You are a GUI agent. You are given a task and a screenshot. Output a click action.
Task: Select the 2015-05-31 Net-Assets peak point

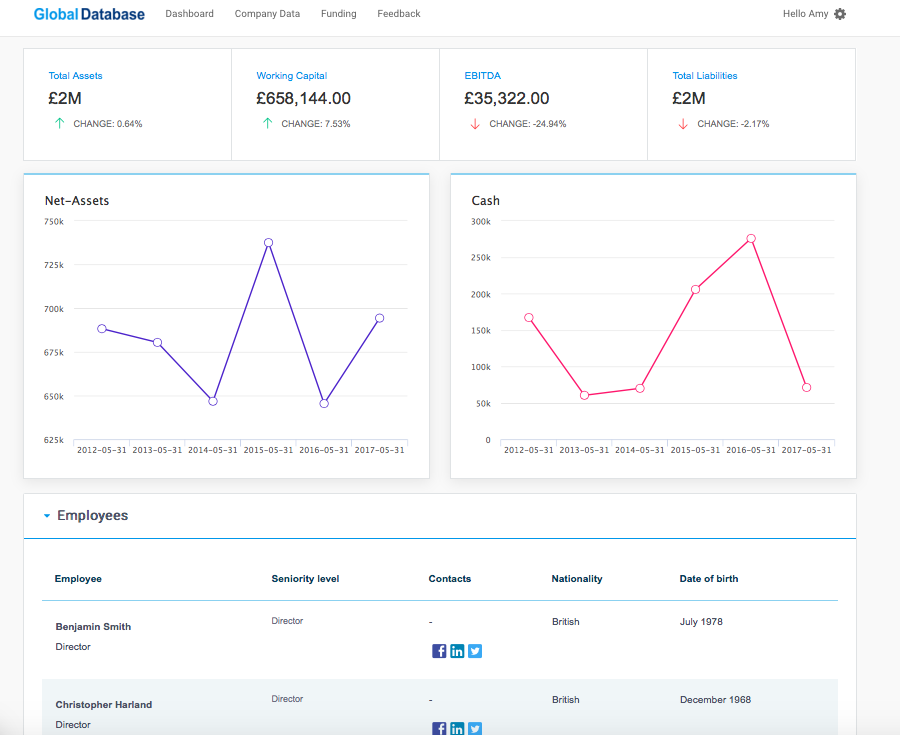pyautogui.click(x=269, y=243)
